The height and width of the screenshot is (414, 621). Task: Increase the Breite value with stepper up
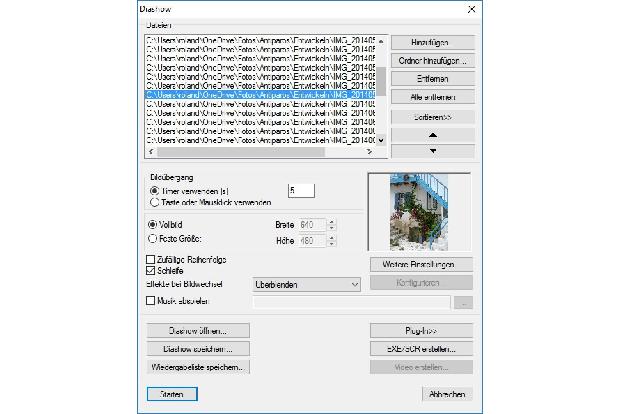pos(332,222)
